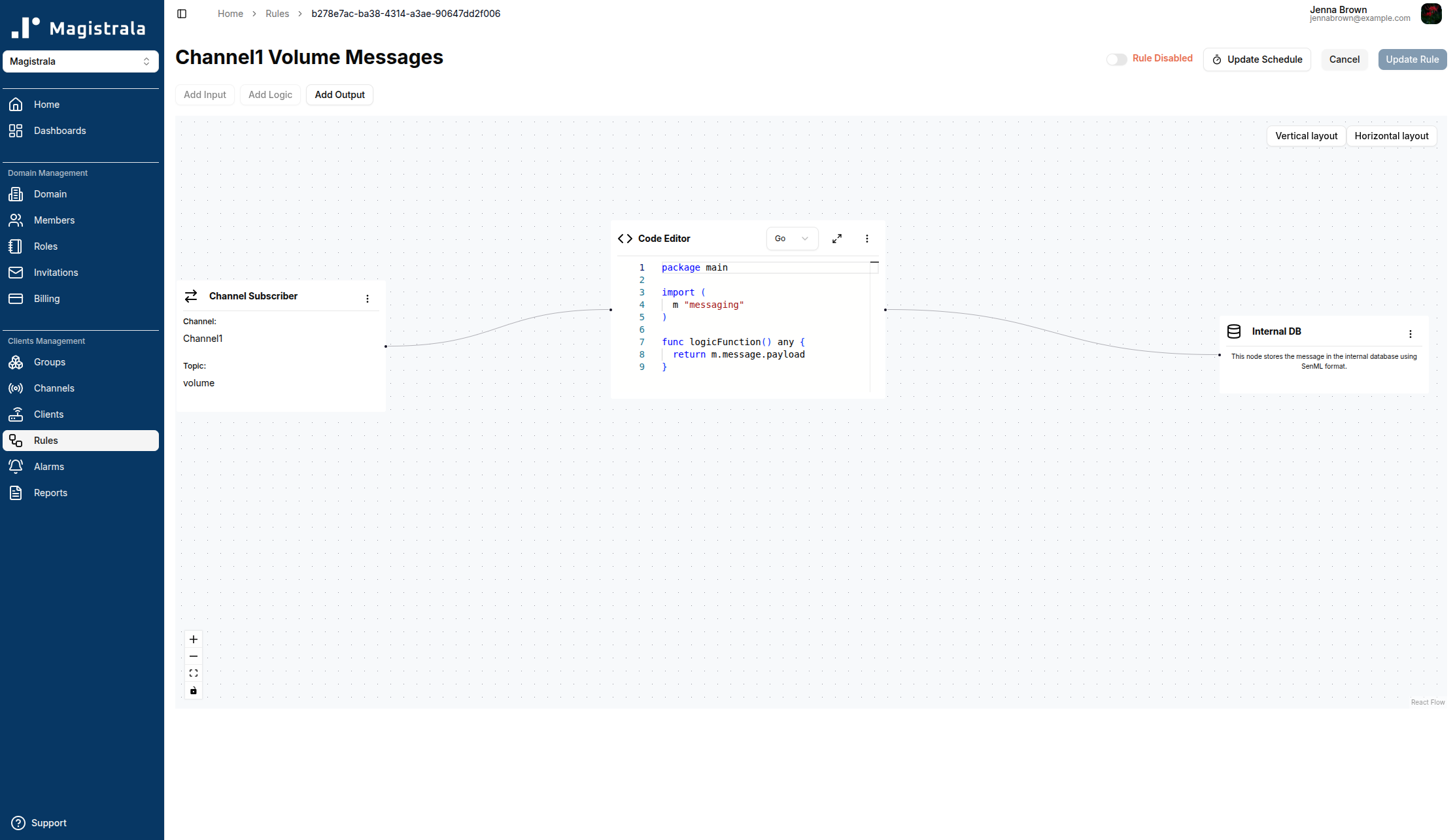Screen dimensions: 1455x840
Task: Switch to the Add Output tab
Action: coord(339,94)
